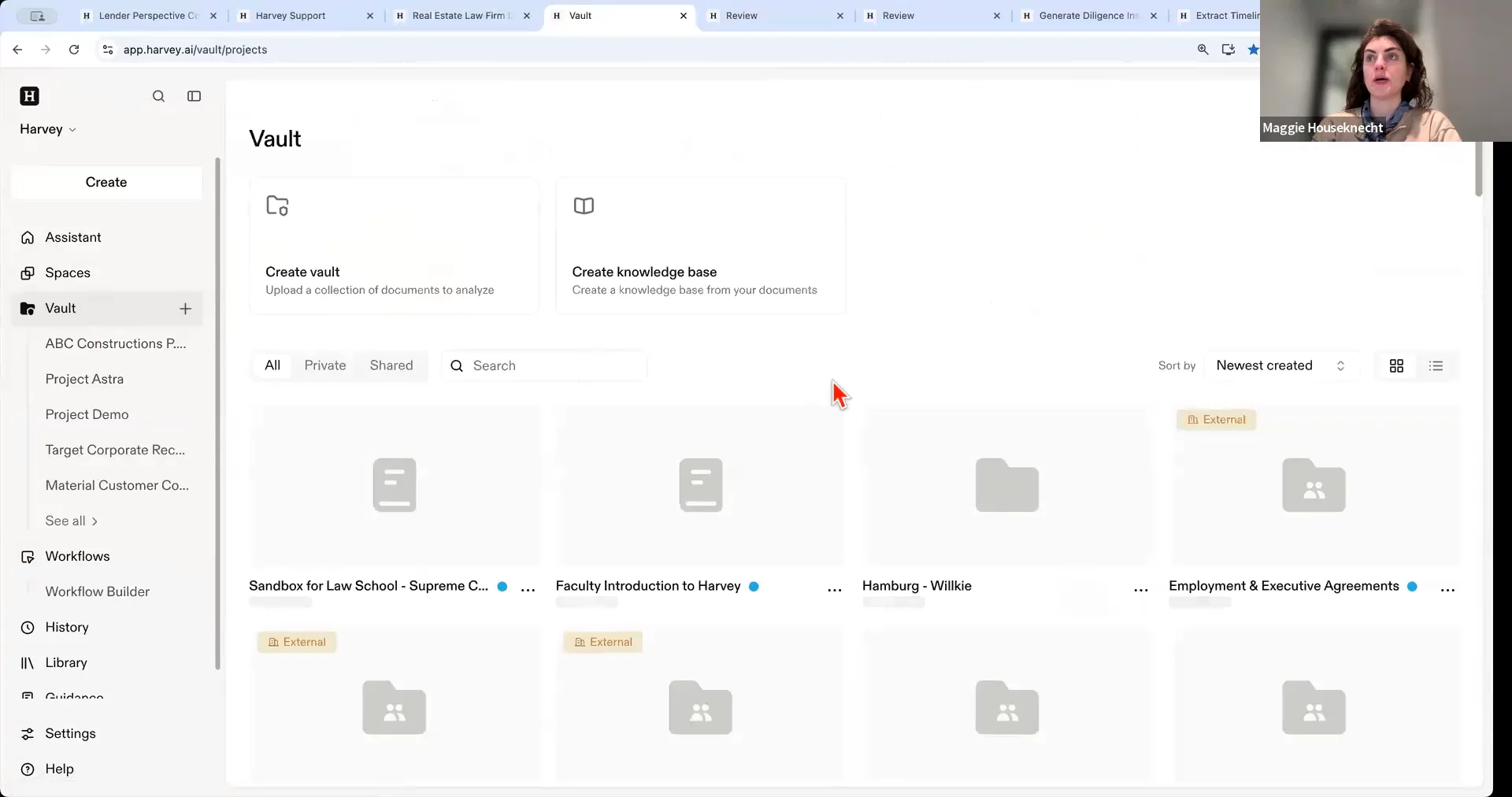Click the browser page reload icon
The image size is (1512, 797).
click(x=74, y=50)
